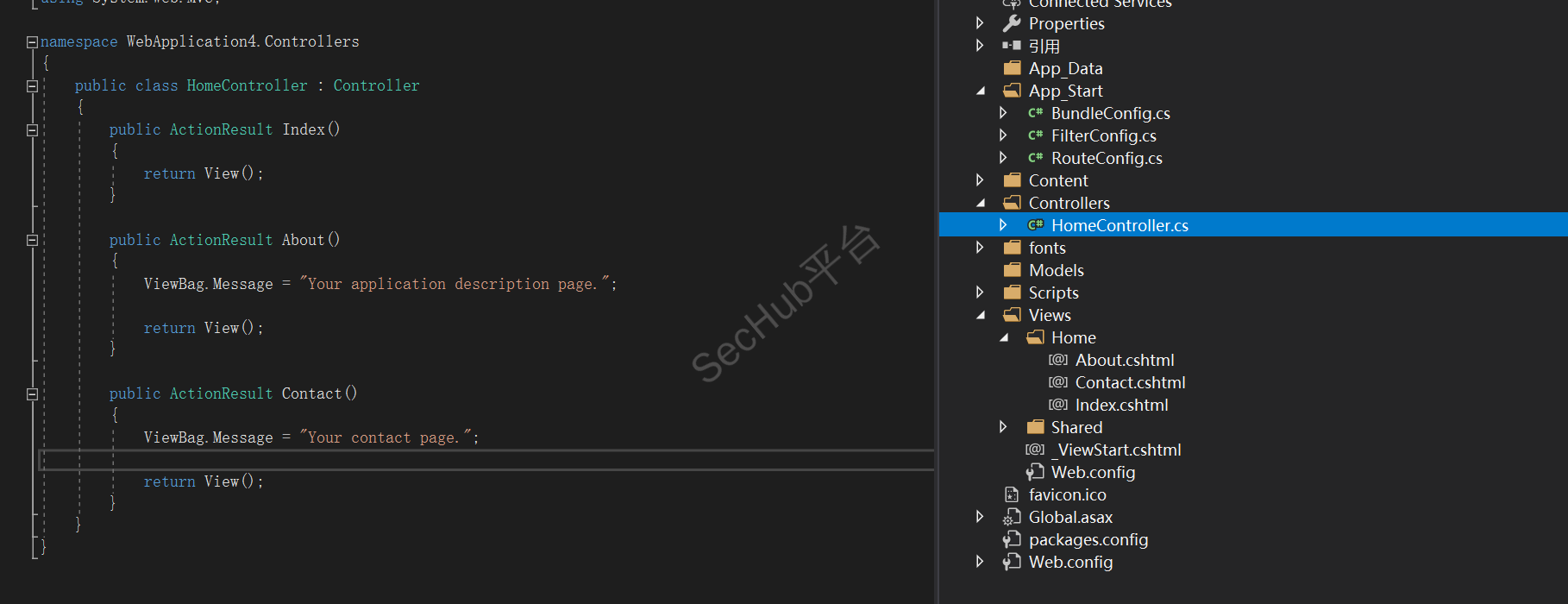
Task: Click the Properties wrench icon
Action: click(x=1012, y=23)
